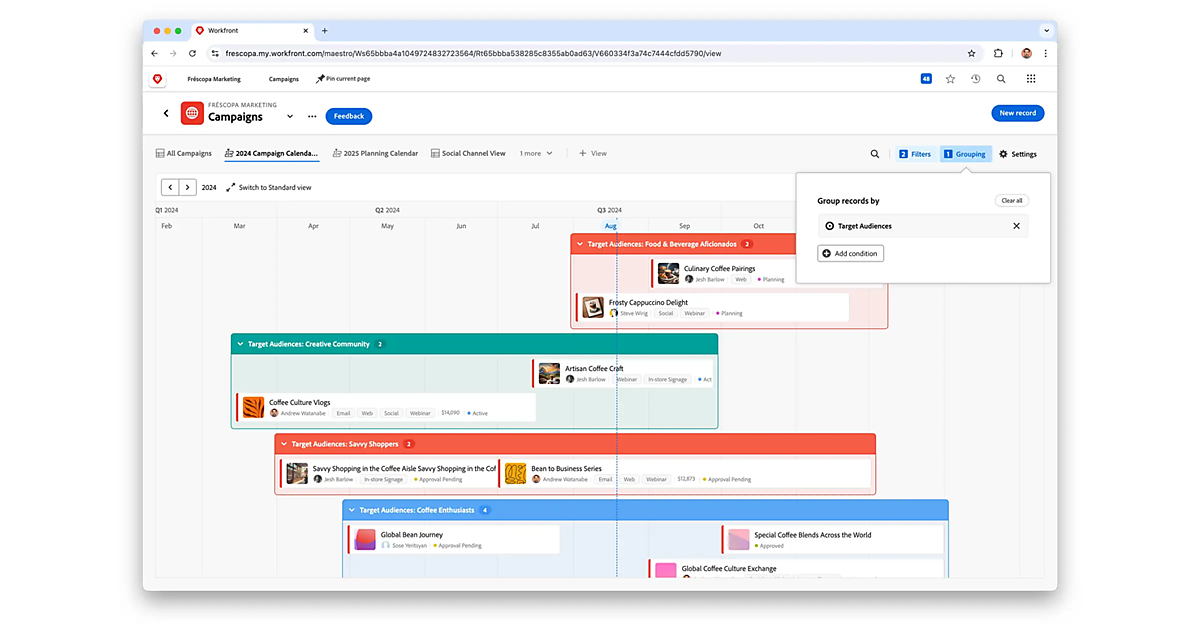Switch to 2025 Planning Calendar tab
The width and height of the screenshot is (1200, 630).
point(375,154)
